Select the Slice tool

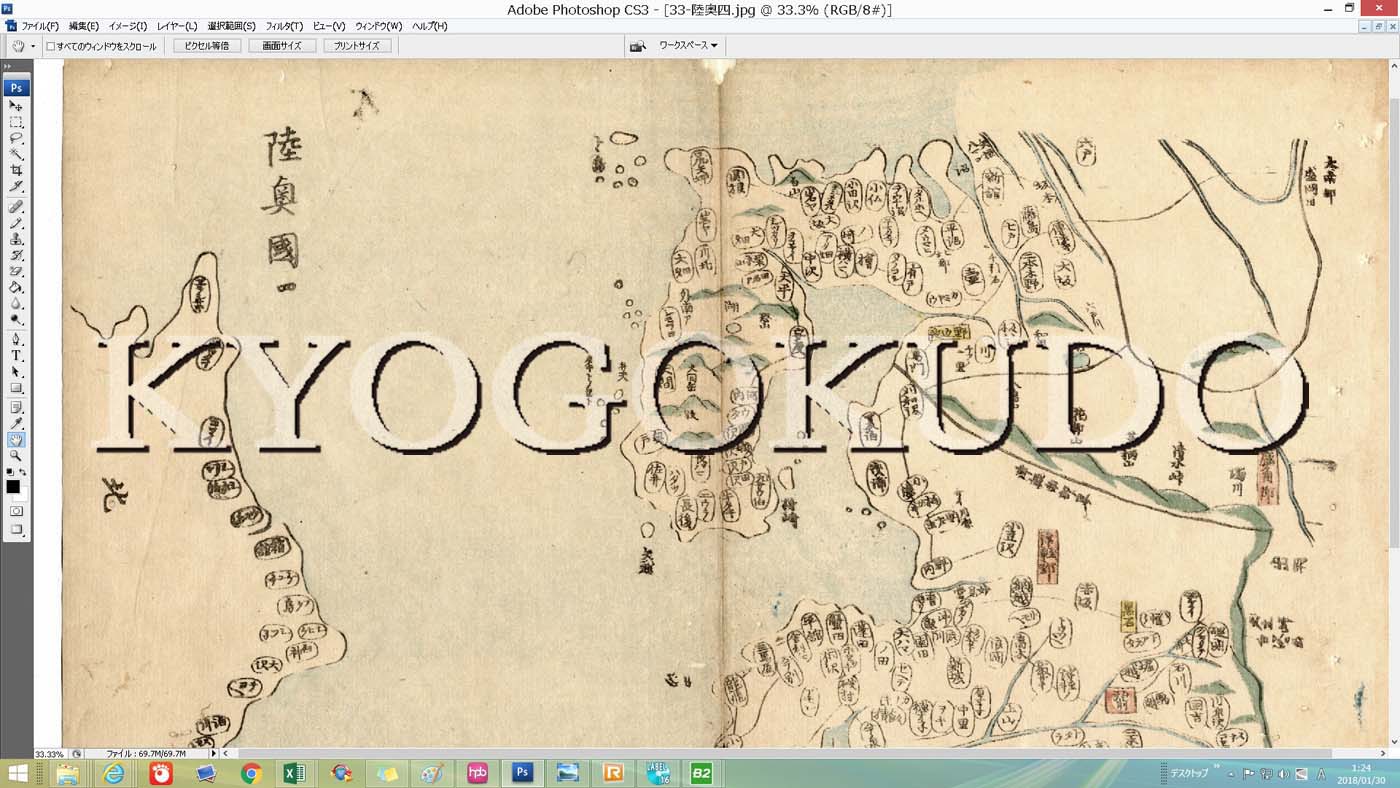16,186
